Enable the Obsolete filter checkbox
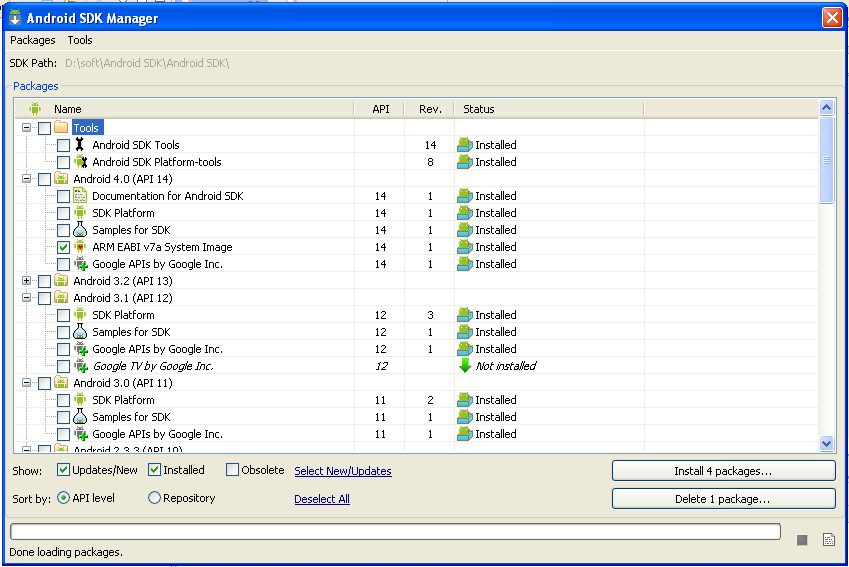 tap(232, 470)
